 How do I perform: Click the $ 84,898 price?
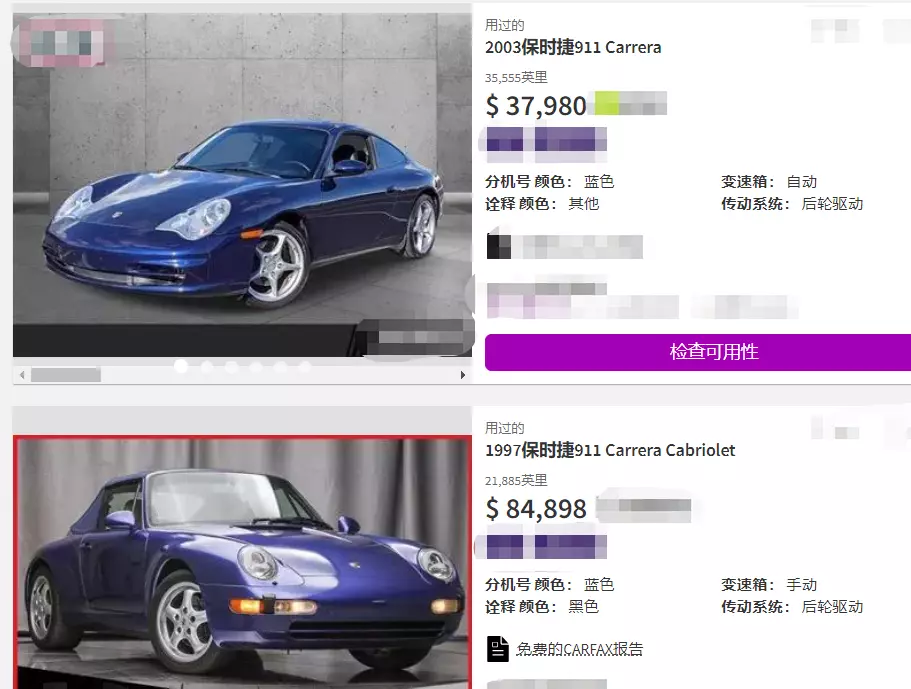[x=536, y=509]
